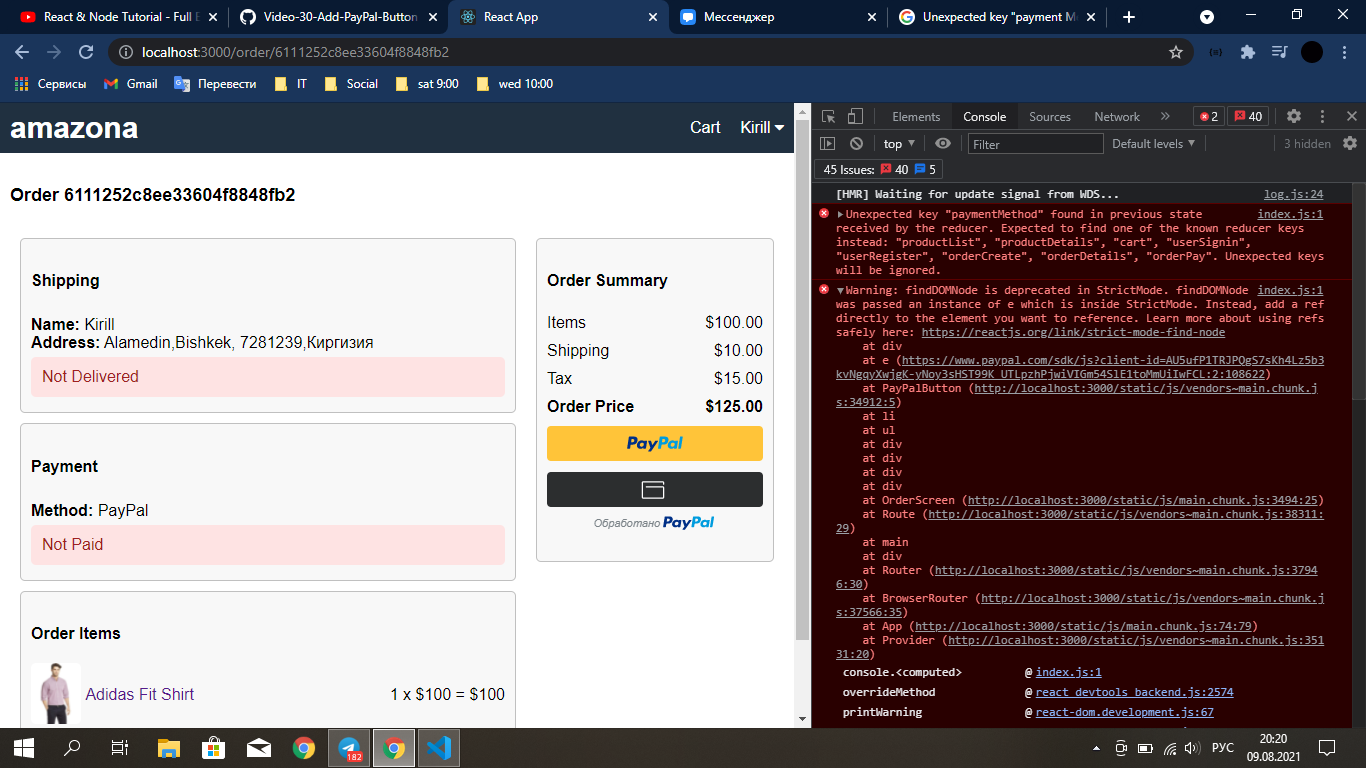The image size is (1366, 768).
Task: Pay with the black card button
Action: coord(654,490)
